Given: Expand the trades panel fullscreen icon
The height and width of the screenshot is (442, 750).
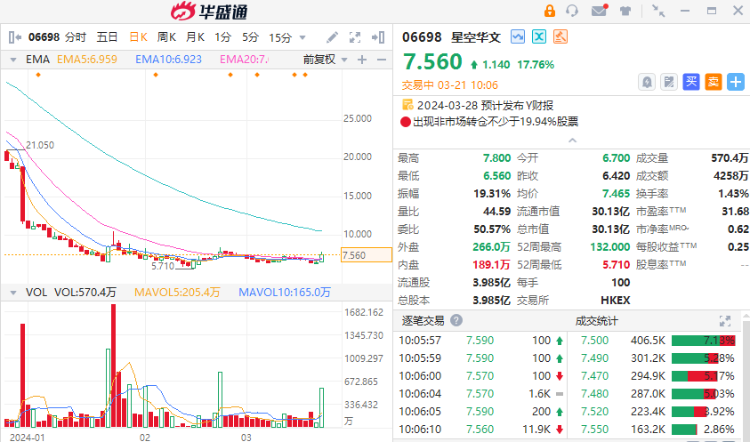Looking at the screenshot, I should (725, 321).
